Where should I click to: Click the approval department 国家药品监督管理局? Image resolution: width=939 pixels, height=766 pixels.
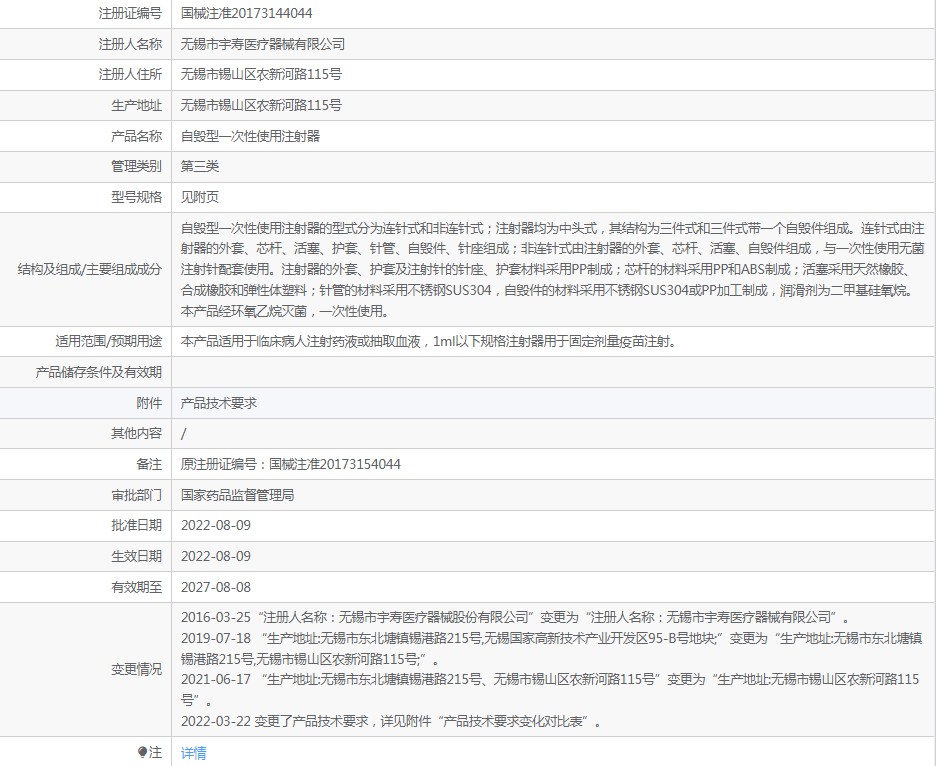pos(238,495)
